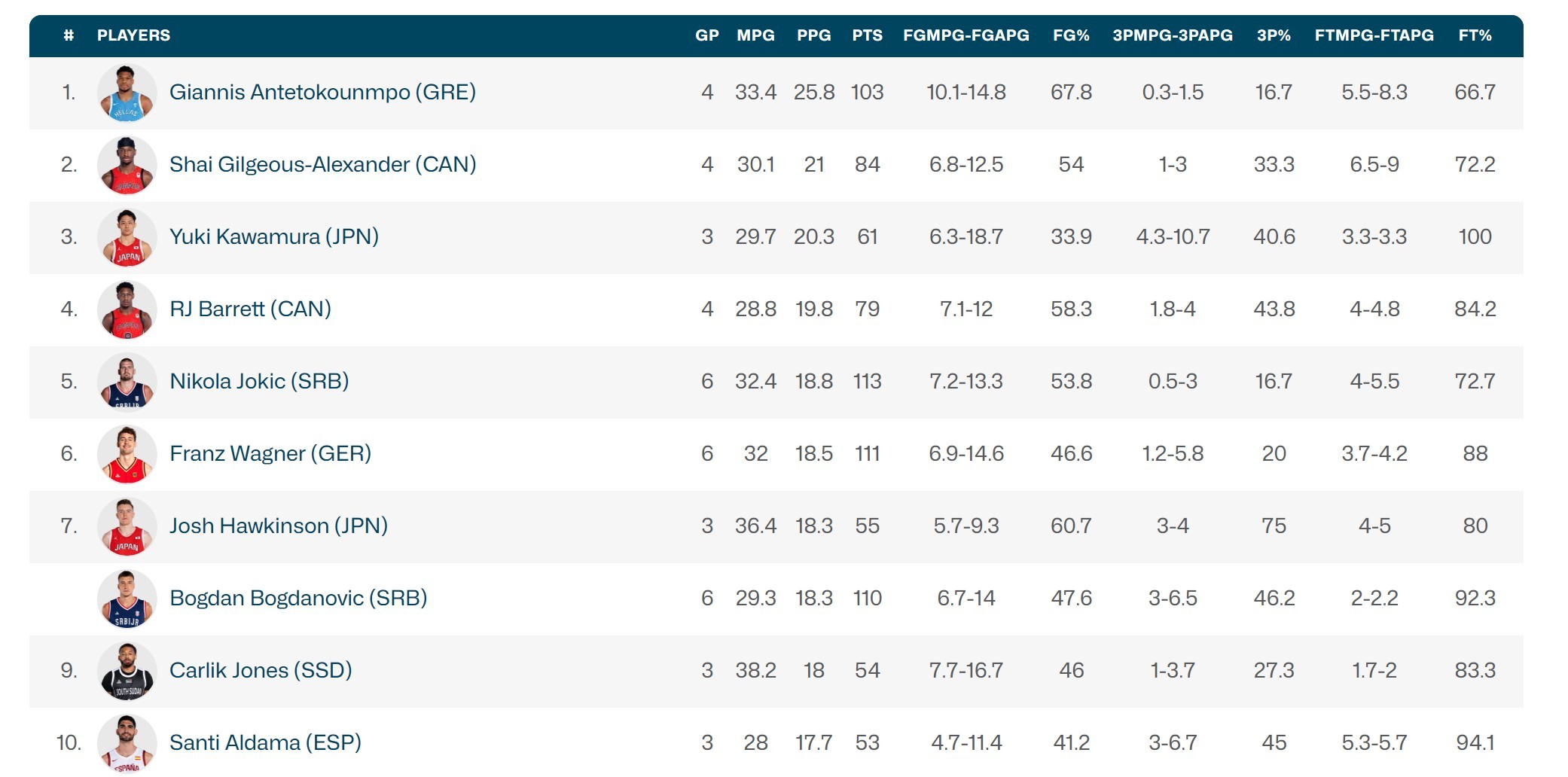The height and width of the screenshot is (777, 1568).
Task: Click Shai Gilgeous-Alexander's avatar image
Action: 127,166
